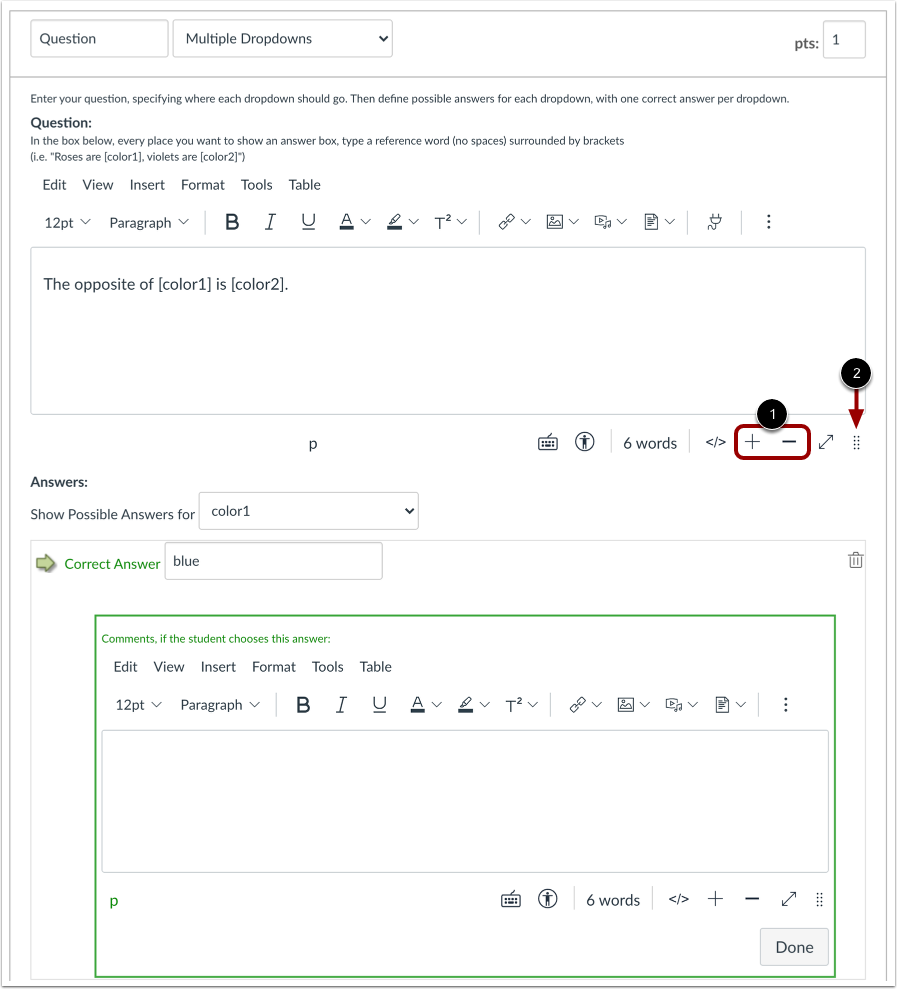
Task: Insert a document via the toolbar icon
Action: (x=653, y=221)
